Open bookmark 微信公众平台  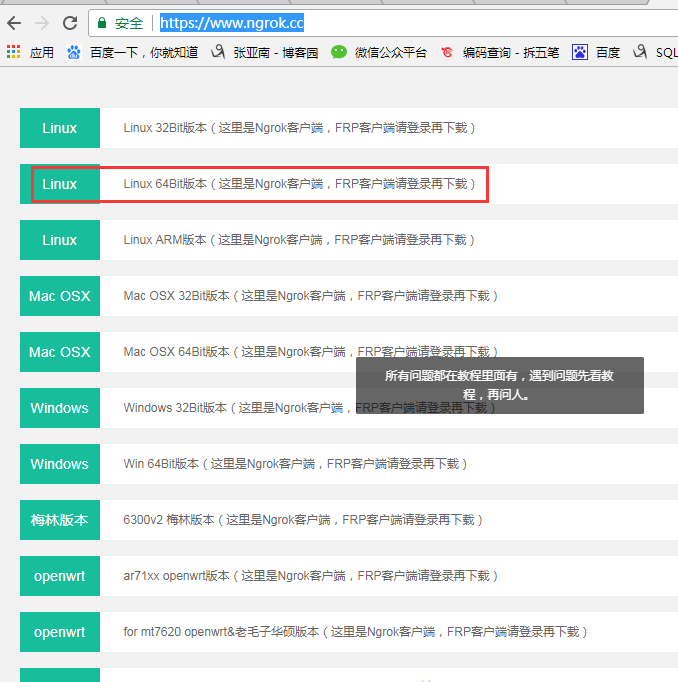coord(391,53)
